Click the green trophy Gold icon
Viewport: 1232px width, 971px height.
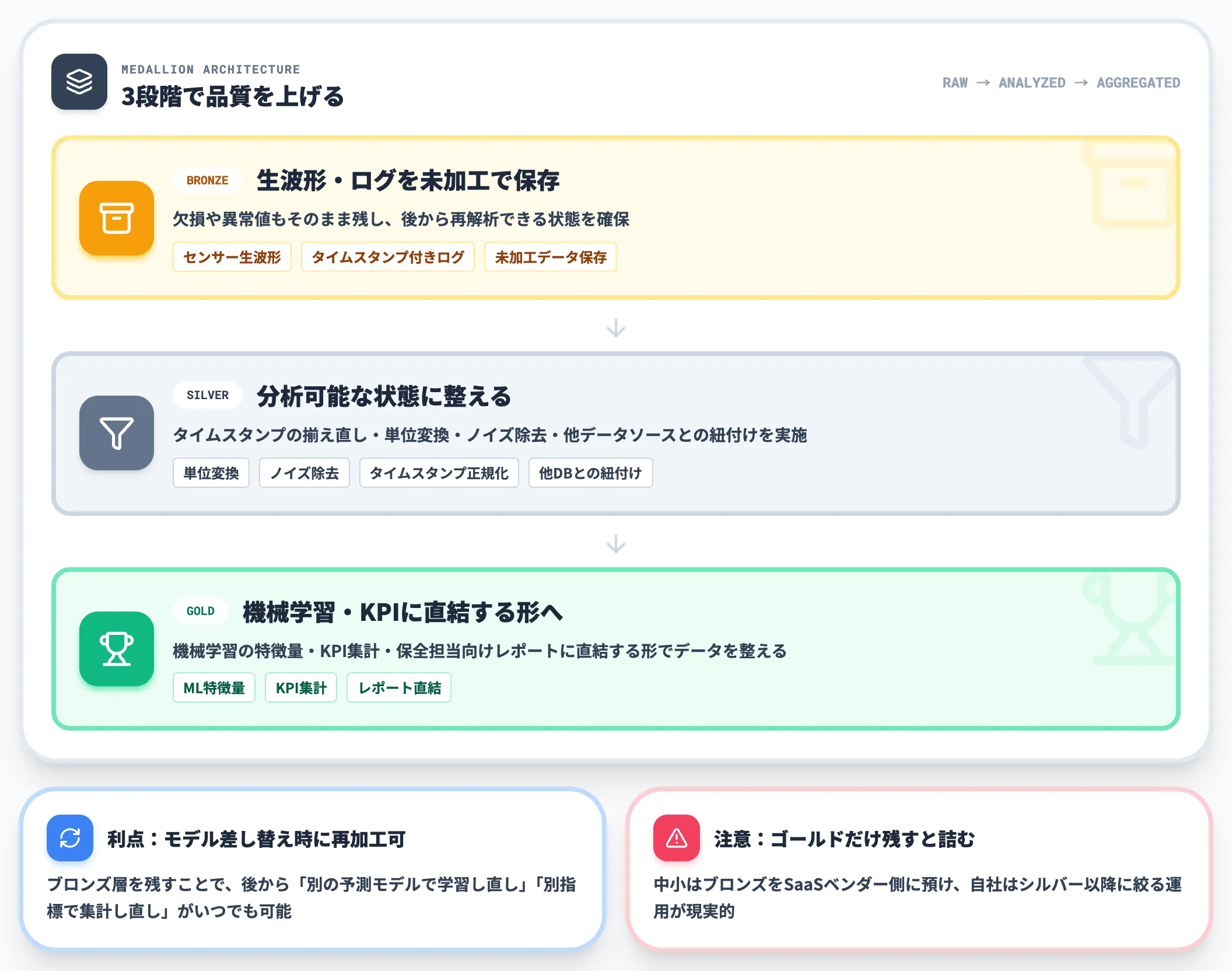[117, 649]
